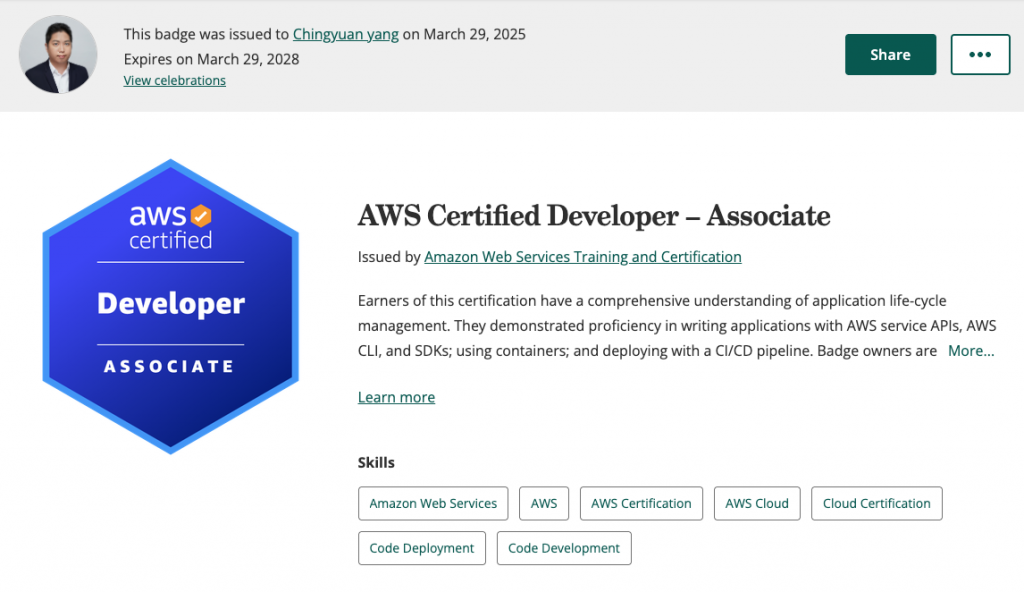The image size is (1024, 592).
Task: Click the Learn more link
Action: coord(396,397)
